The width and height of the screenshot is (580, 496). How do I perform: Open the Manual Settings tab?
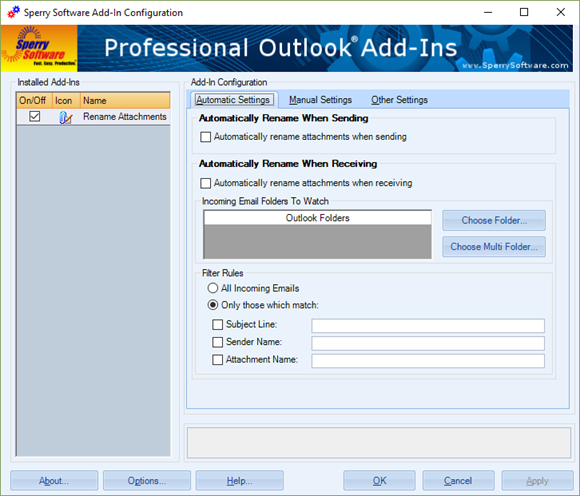click(320, 100)
